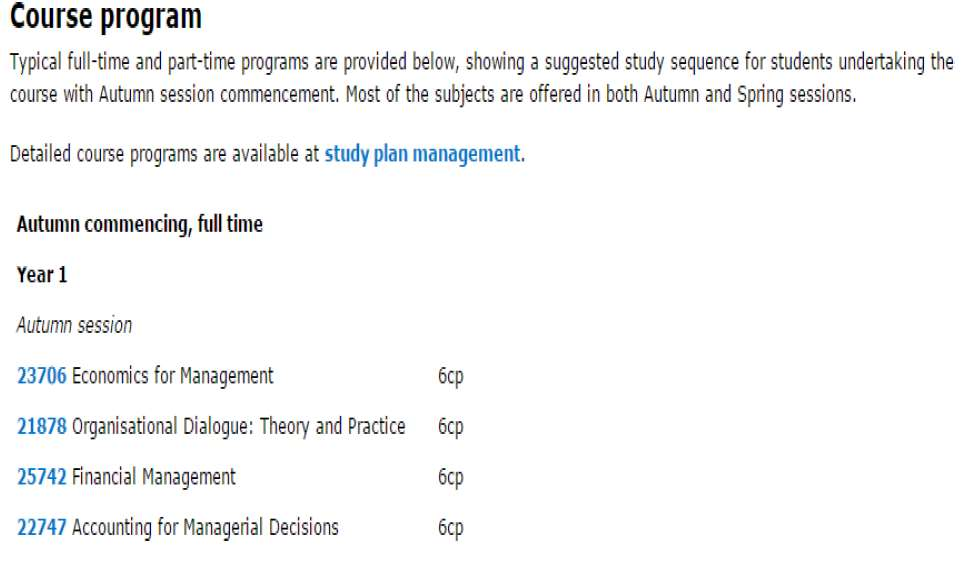Click the paragraph line starting 'Typical full-time'

click(482, 63)
